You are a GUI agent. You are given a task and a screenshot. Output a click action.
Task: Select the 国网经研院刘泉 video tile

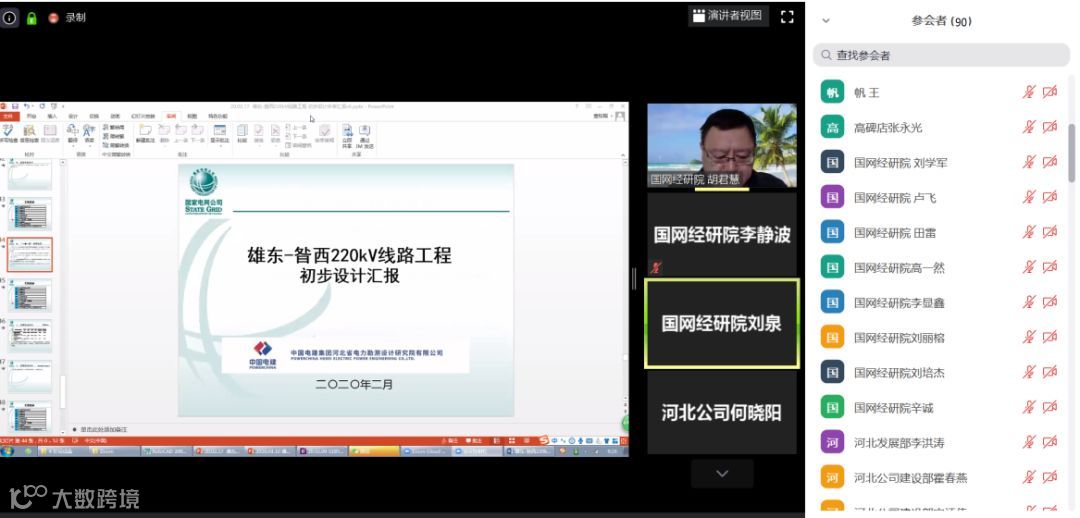722,324
